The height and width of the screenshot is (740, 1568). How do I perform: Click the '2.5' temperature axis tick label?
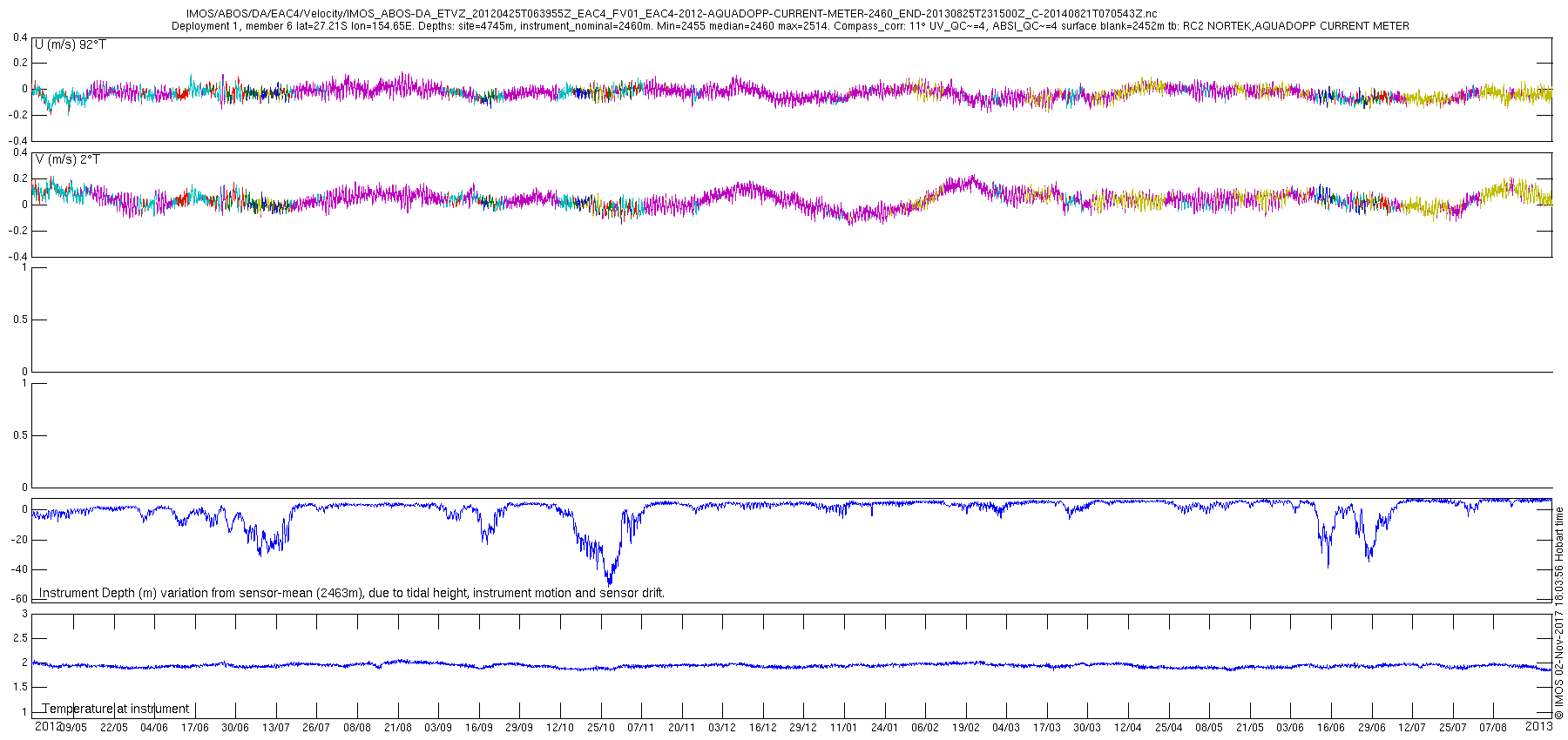pos(20,638)
